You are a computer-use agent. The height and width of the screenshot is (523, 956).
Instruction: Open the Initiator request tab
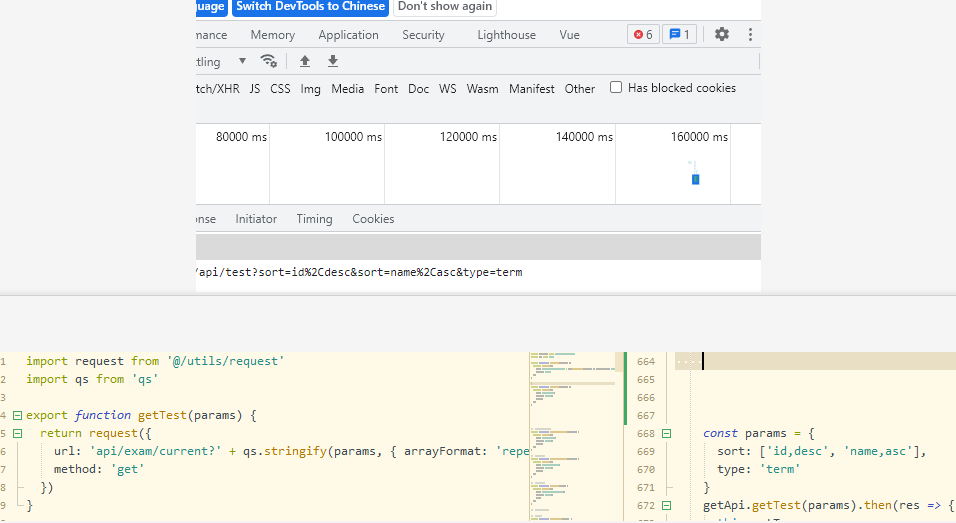pos(256,219)
